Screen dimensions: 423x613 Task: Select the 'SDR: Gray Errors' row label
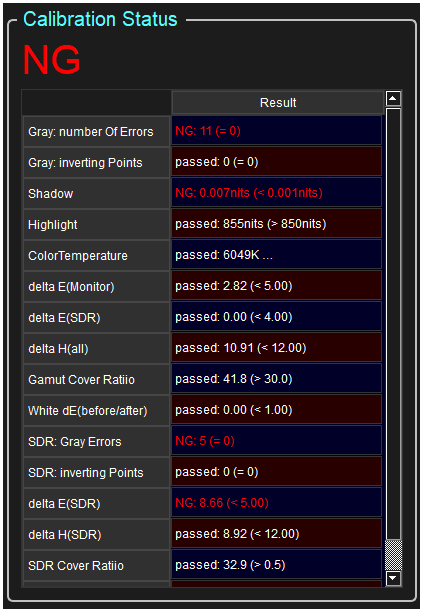click(97, 442)
